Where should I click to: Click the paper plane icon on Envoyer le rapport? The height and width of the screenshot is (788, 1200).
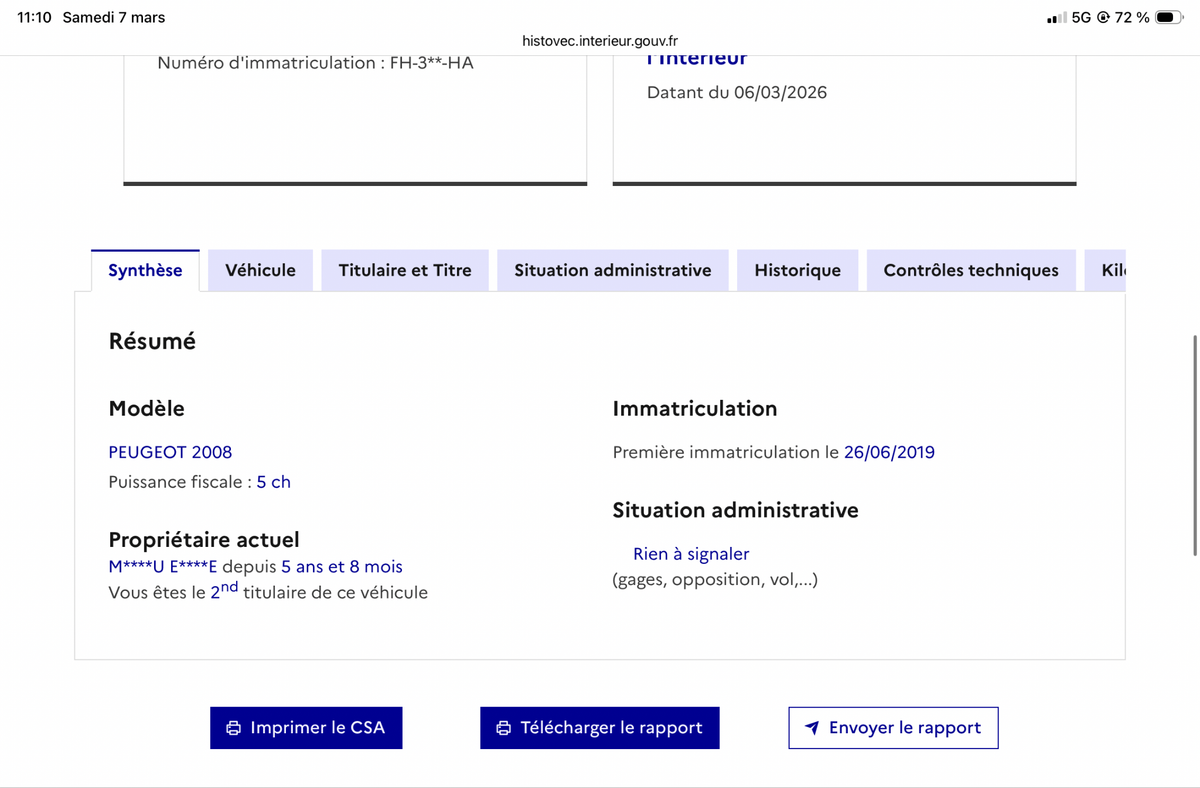pos(812,728)
